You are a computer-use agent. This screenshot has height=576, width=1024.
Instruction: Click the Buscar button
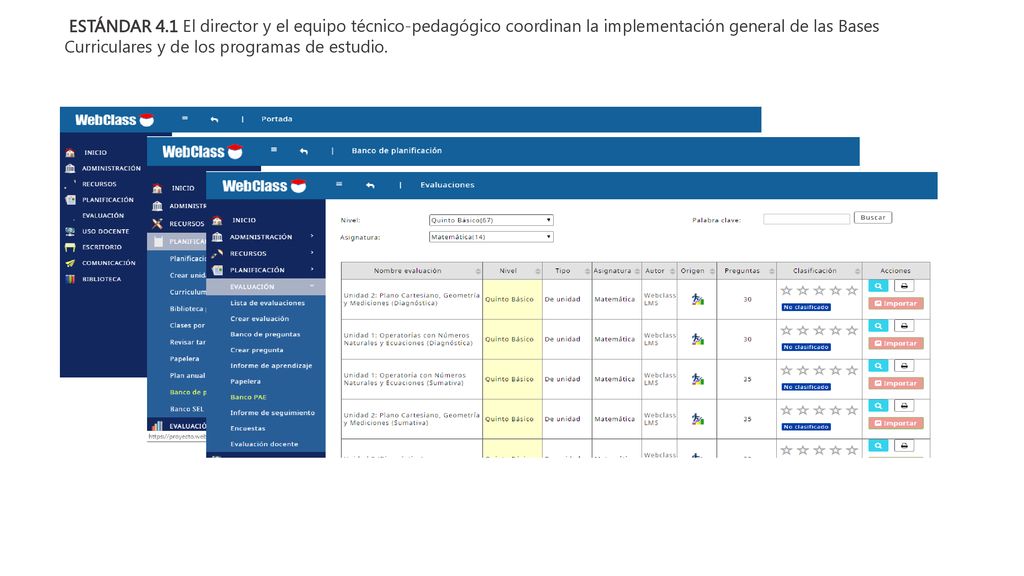click(873, 217)
